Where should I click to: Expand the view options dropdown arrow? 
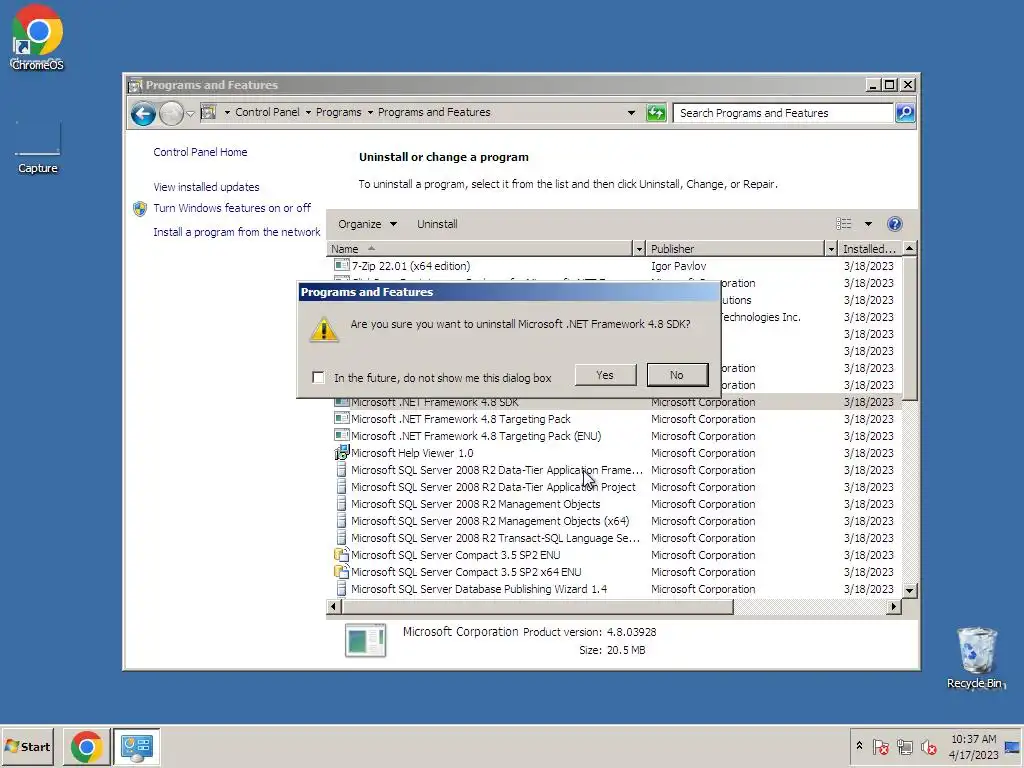pos(868,224)
